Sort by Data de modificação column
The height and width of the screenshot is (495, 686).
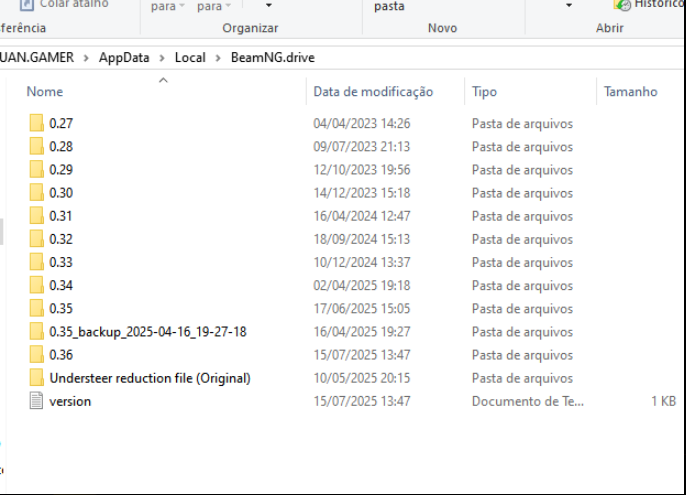point(373,91)
